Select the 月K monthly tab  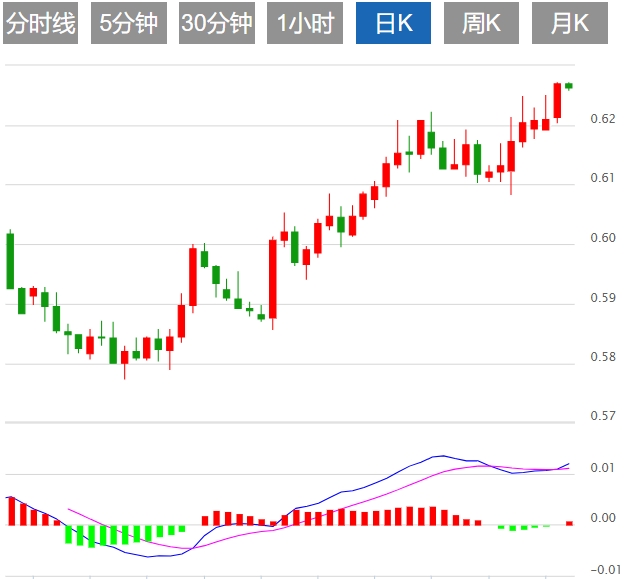pos(569,24)
